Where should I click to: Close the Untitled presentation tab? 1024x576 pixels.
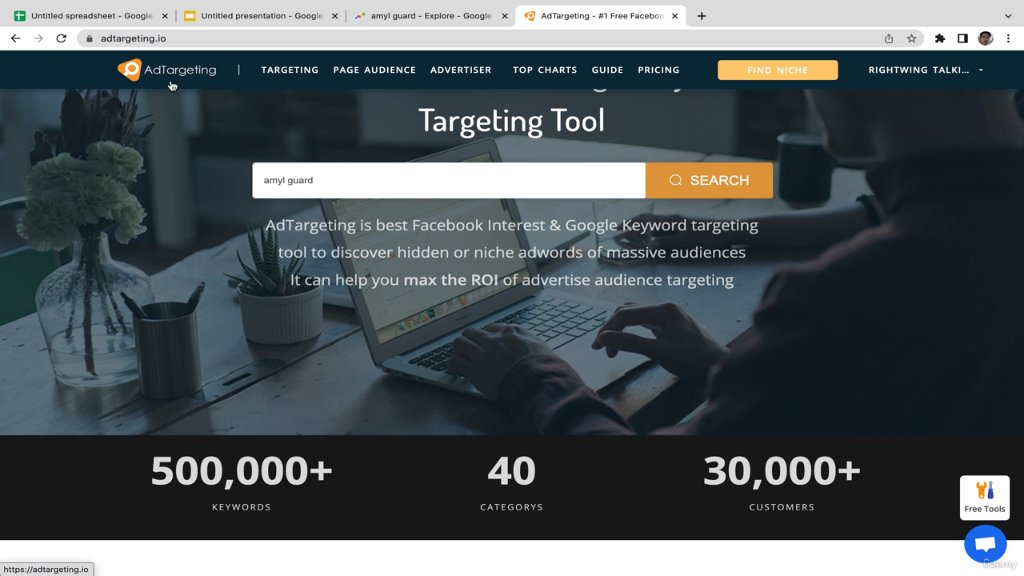pyautogui.click(x=334, y=16)
